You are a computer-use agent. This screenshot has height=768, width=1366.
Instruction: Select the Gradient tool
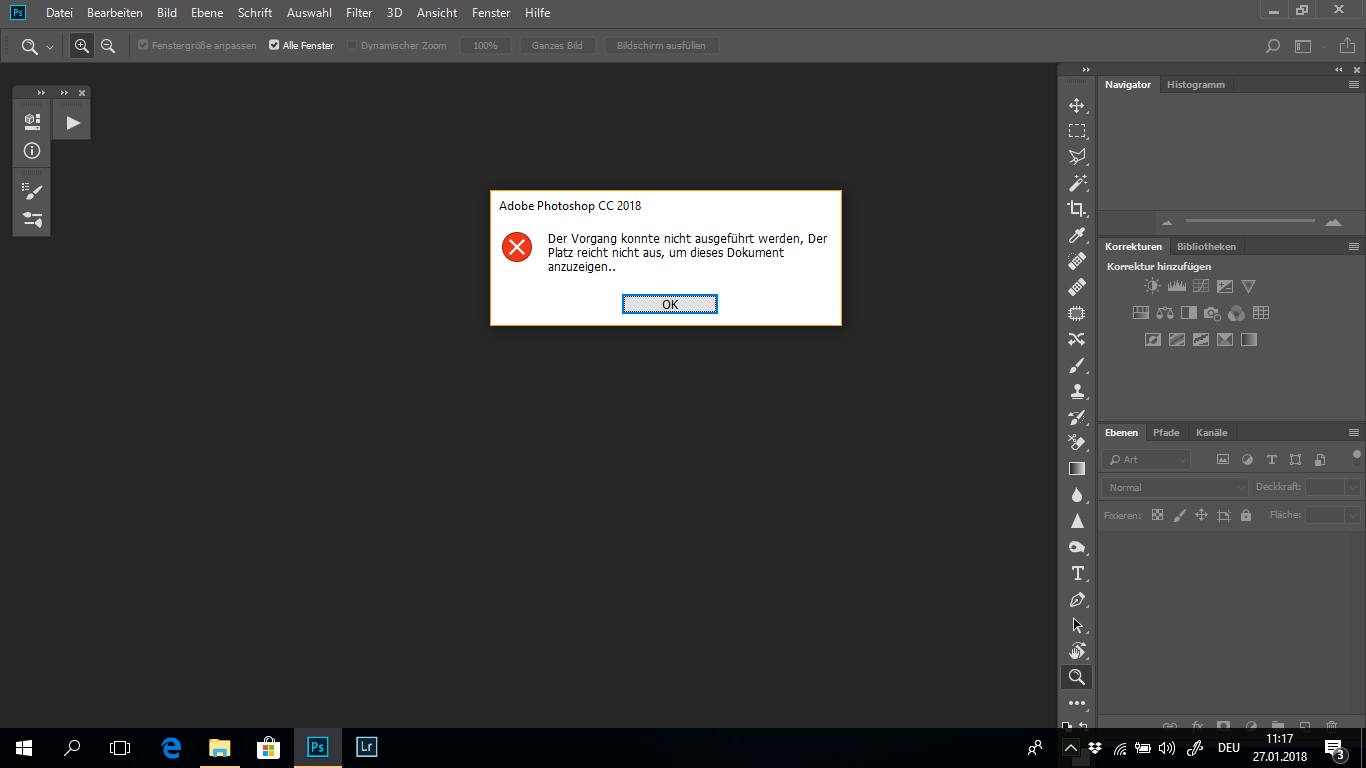(1077, 469)
